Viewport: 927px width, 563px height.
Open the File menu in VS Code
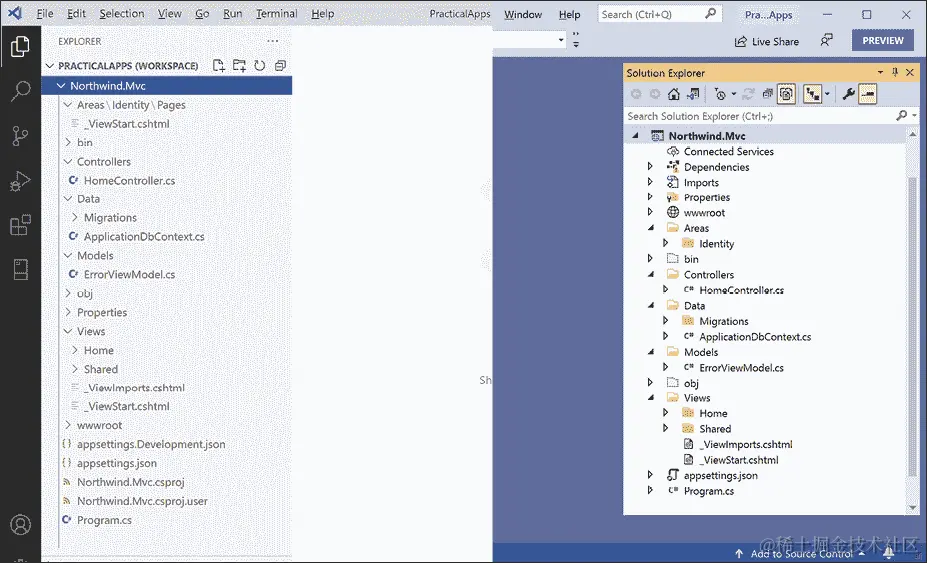[x=45, y=14]
